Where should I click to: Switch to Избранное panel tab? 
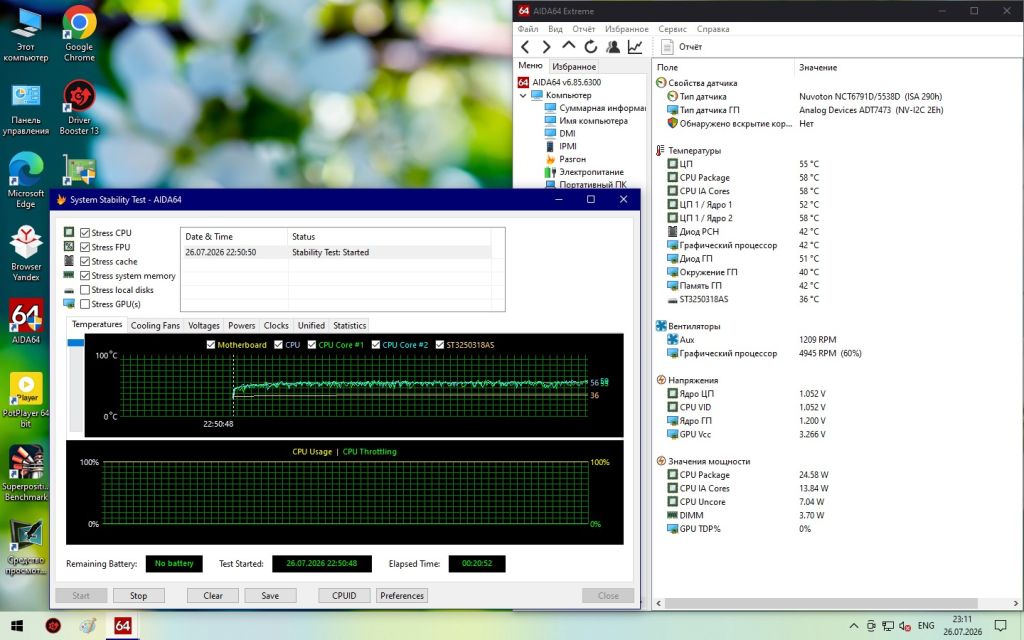tap(573, 67)
